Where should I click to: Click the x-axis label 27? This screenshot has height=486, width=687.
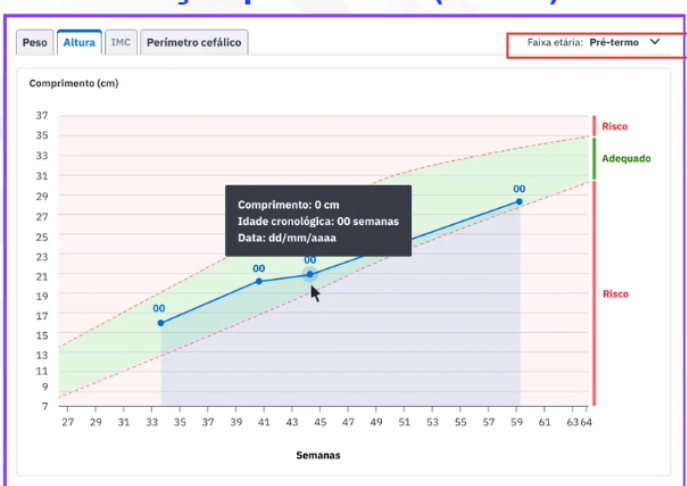[67, 422]
